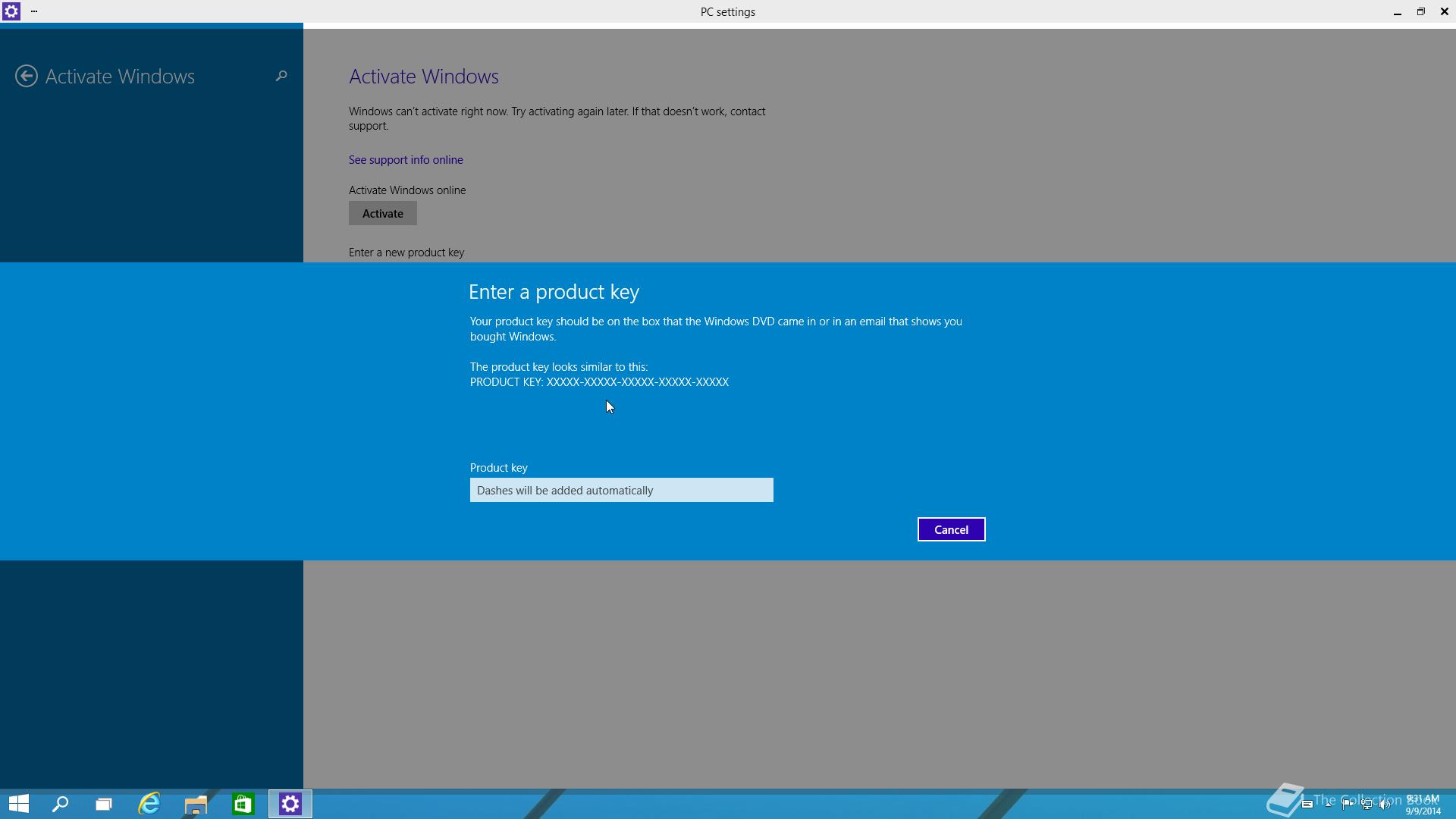Open title bar ellipsis app menu
This screenshot has width=1456, height=819.
coord(34,11)
